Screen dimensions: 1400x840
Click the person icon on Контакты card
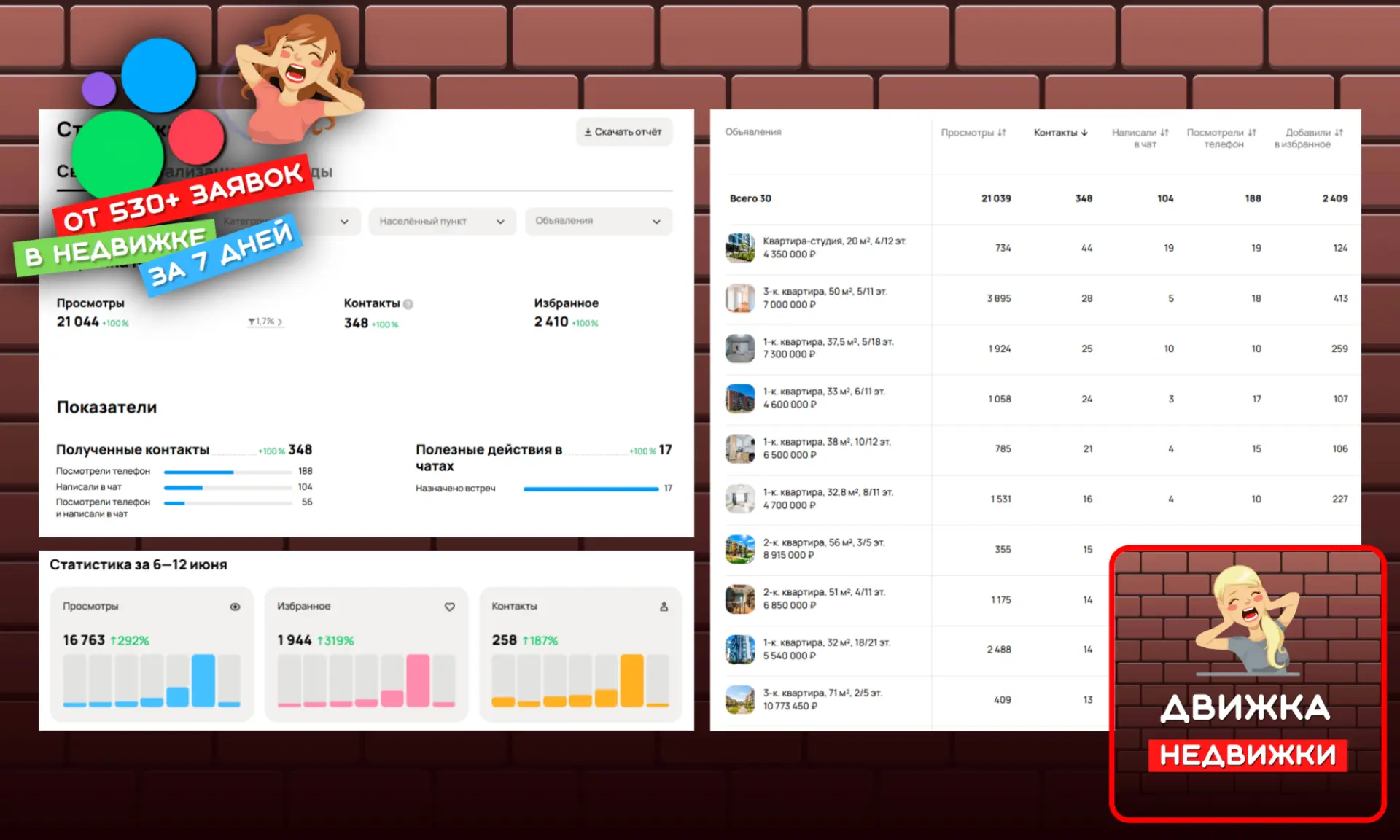tap(664, 607)
